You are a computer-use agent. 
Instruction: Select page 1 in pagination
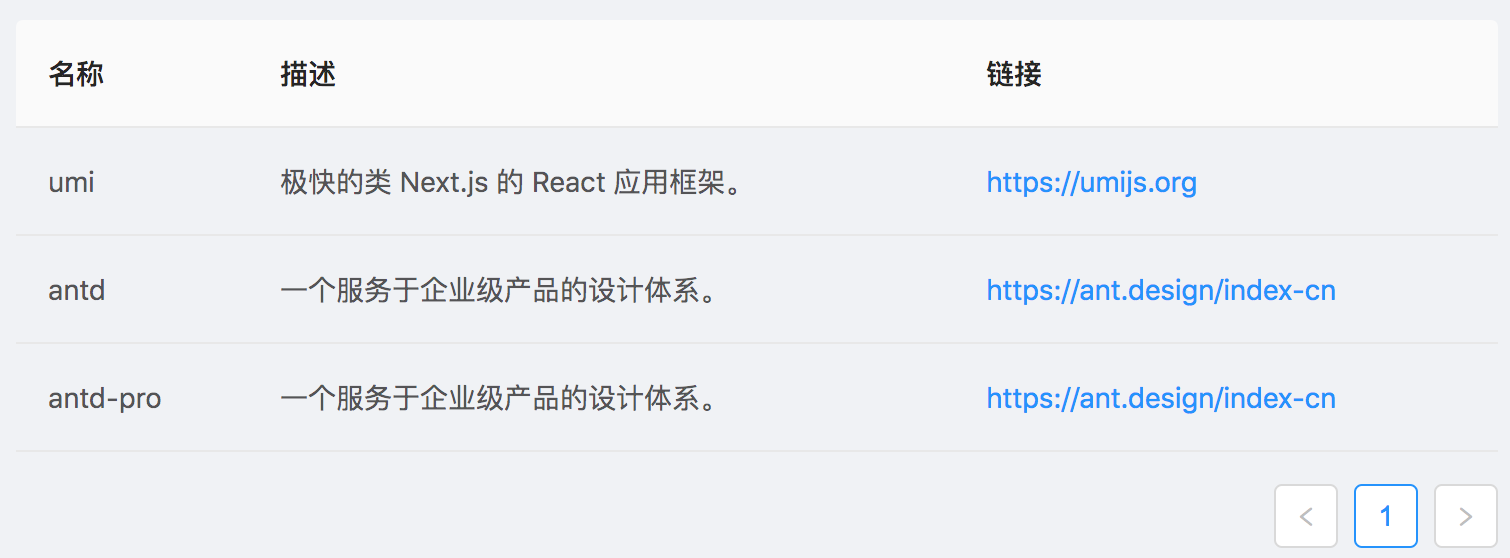1386,516
